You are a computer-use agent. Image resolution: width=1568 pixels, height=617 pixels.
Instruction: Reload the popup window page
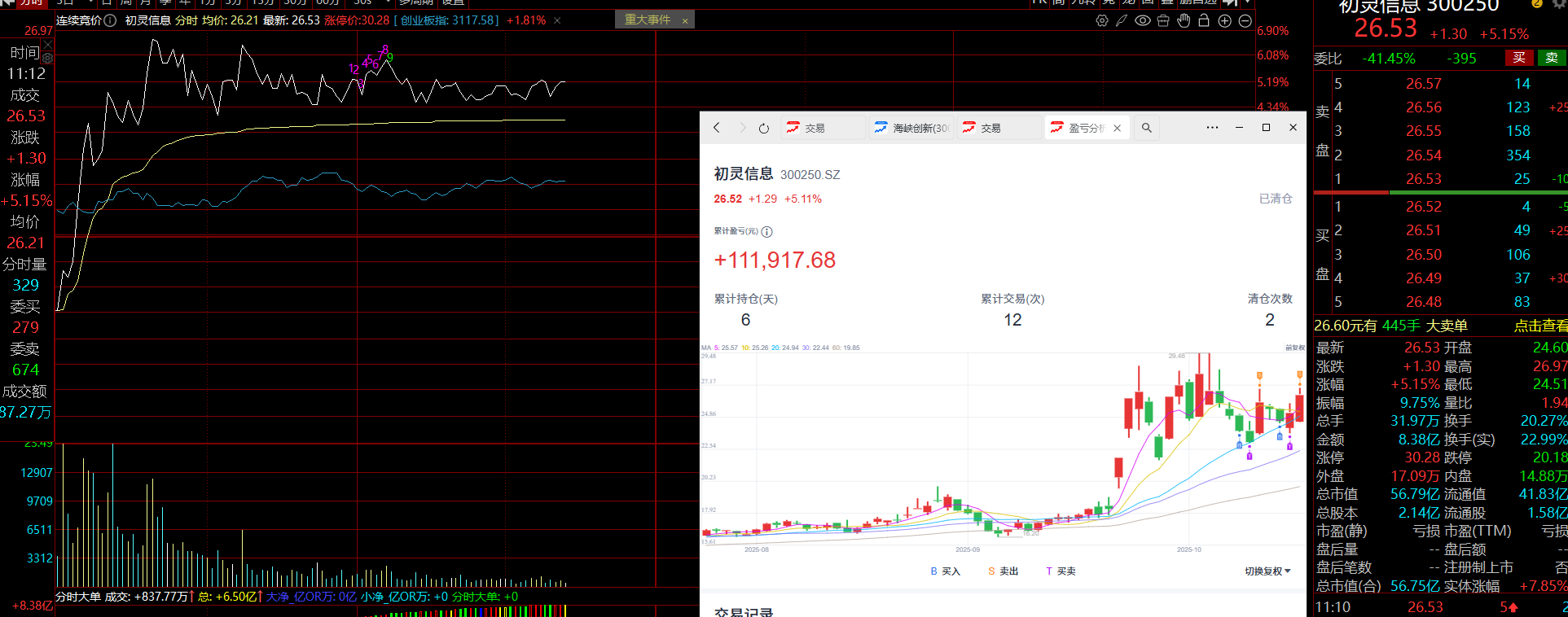click(763, 128)
